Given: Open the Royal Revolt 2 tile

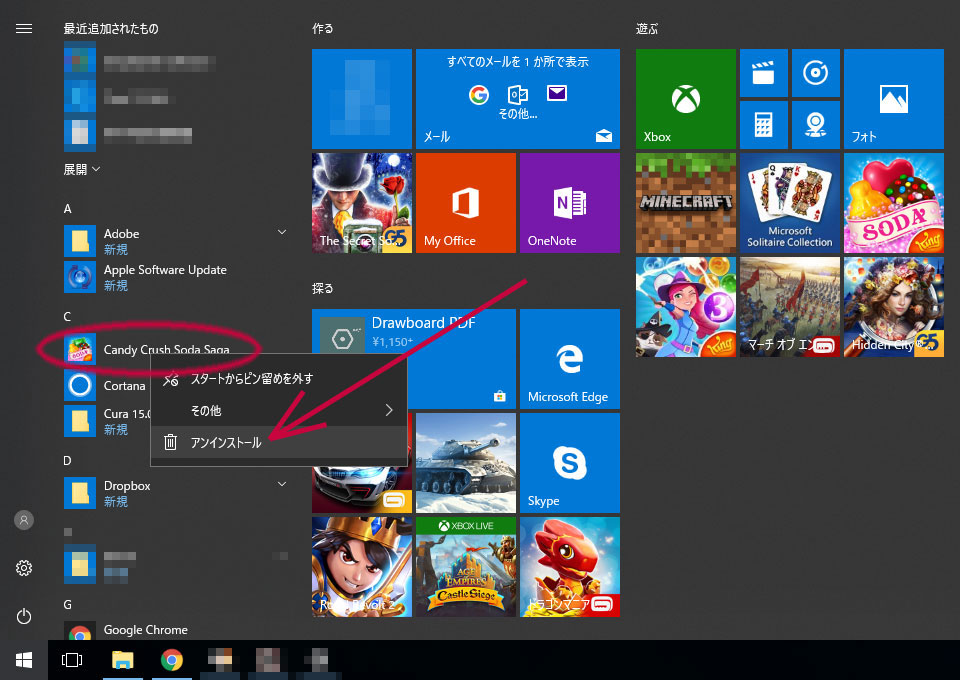Looking at the screenshot, I should click(x=362, y=567).
